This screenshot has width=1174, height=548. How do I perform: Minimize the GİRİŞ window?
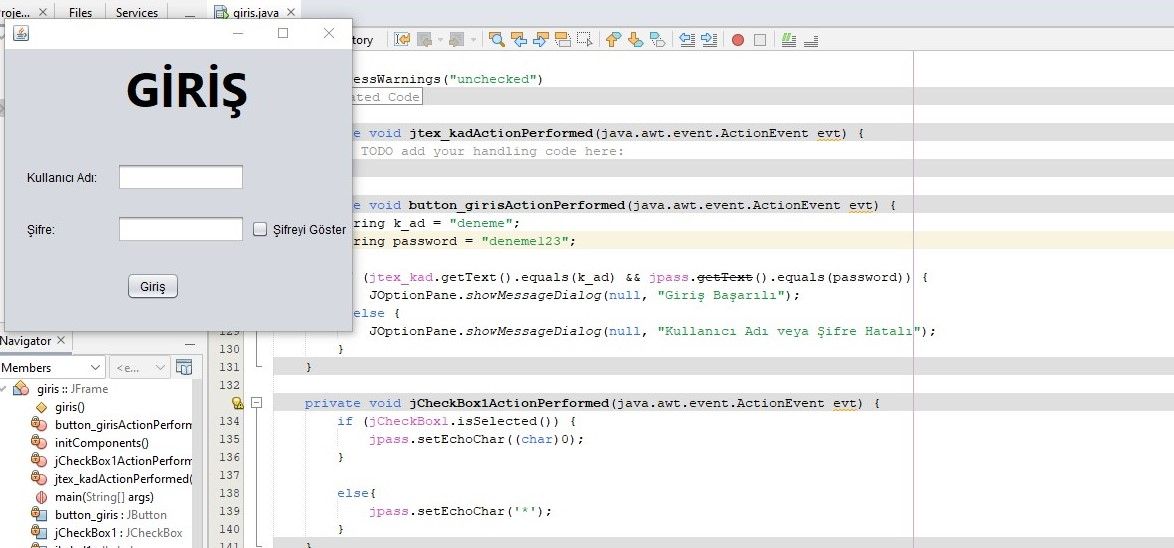[x=238, y=33]
